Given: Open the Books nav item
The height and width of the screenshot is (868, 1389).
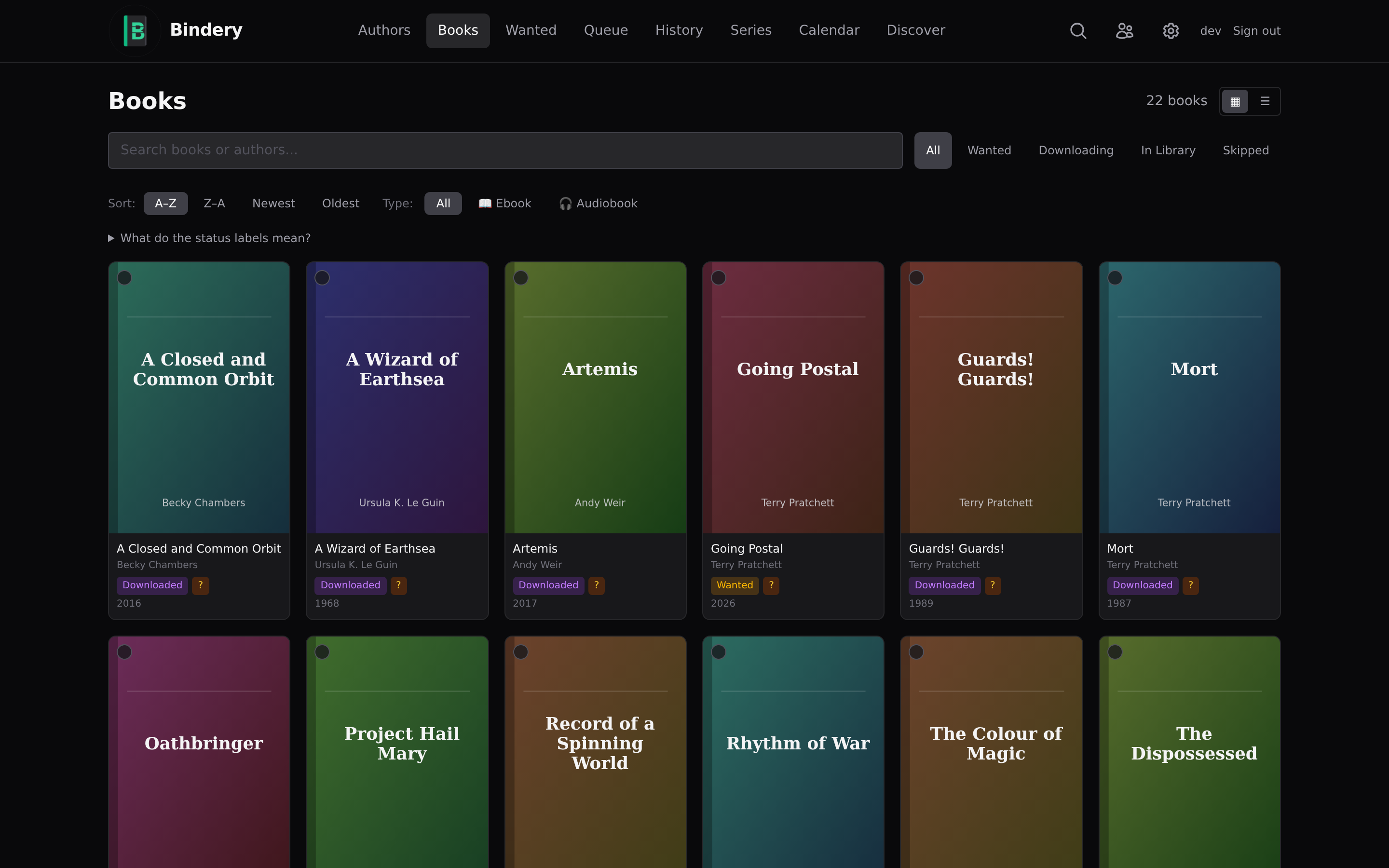Looking at the screenshot, I should [x=457, y=30].
